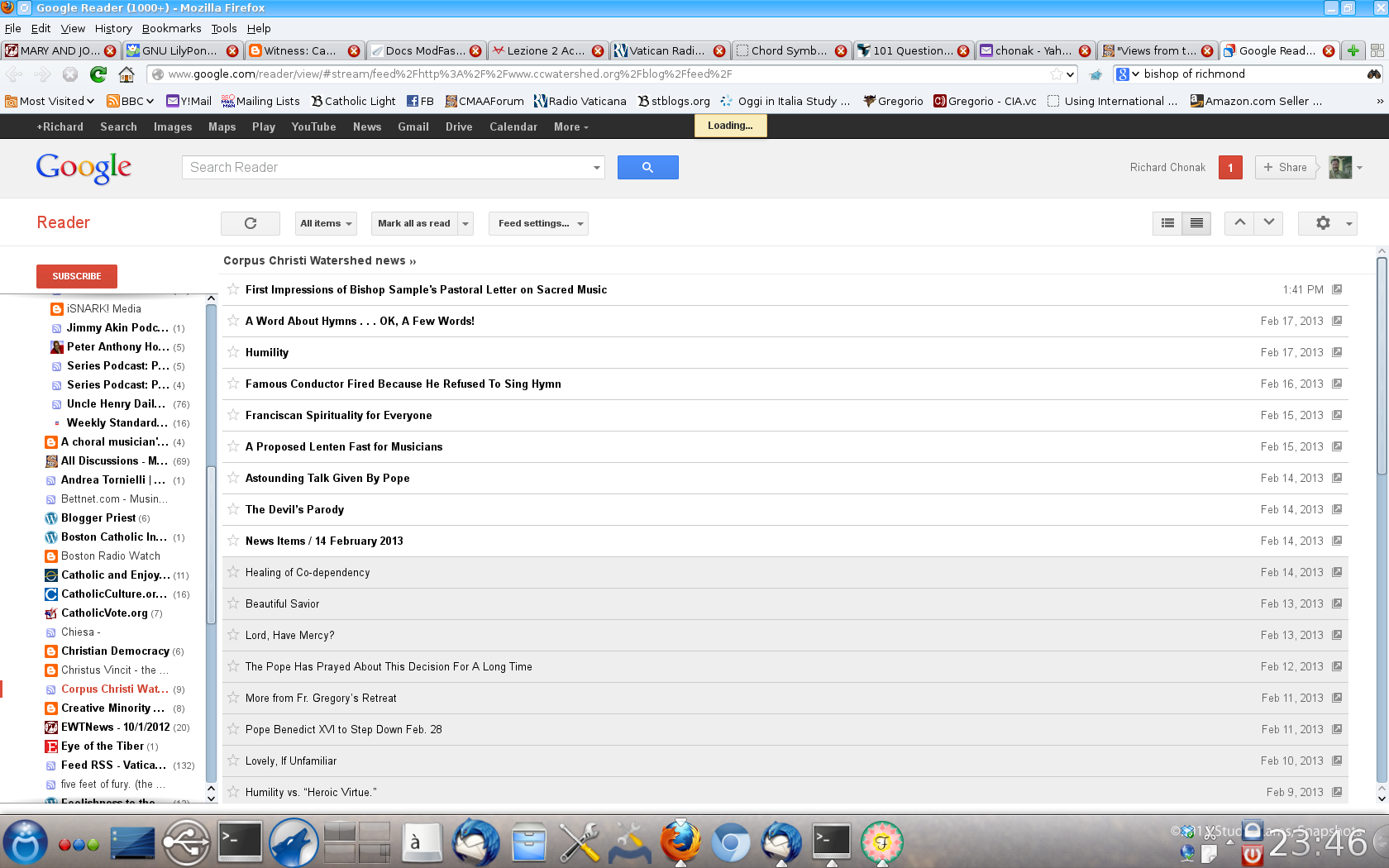Go to previous item arrow
The image size is (1389, 868).
[x=1239, y=223]
